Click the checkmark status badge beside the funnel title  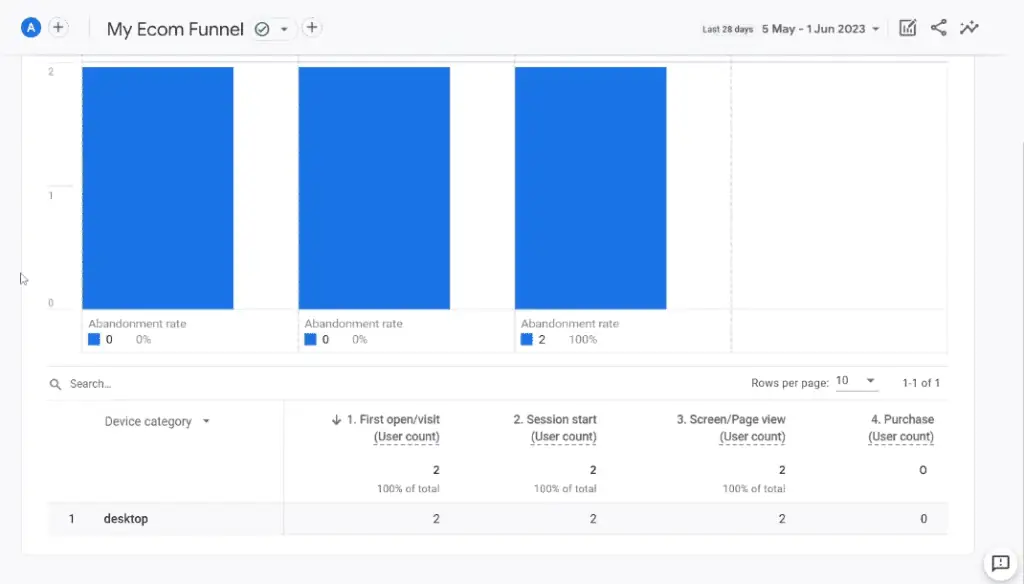(x=263, y=29)
